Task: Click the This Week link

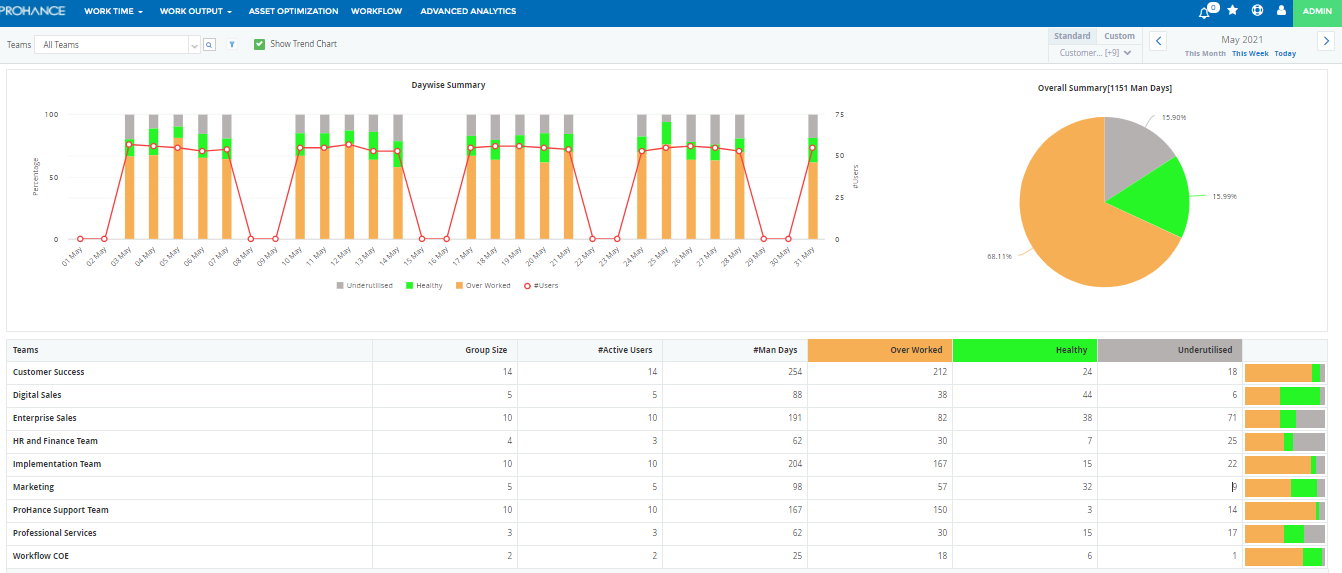Action: tap(1249, 54)
